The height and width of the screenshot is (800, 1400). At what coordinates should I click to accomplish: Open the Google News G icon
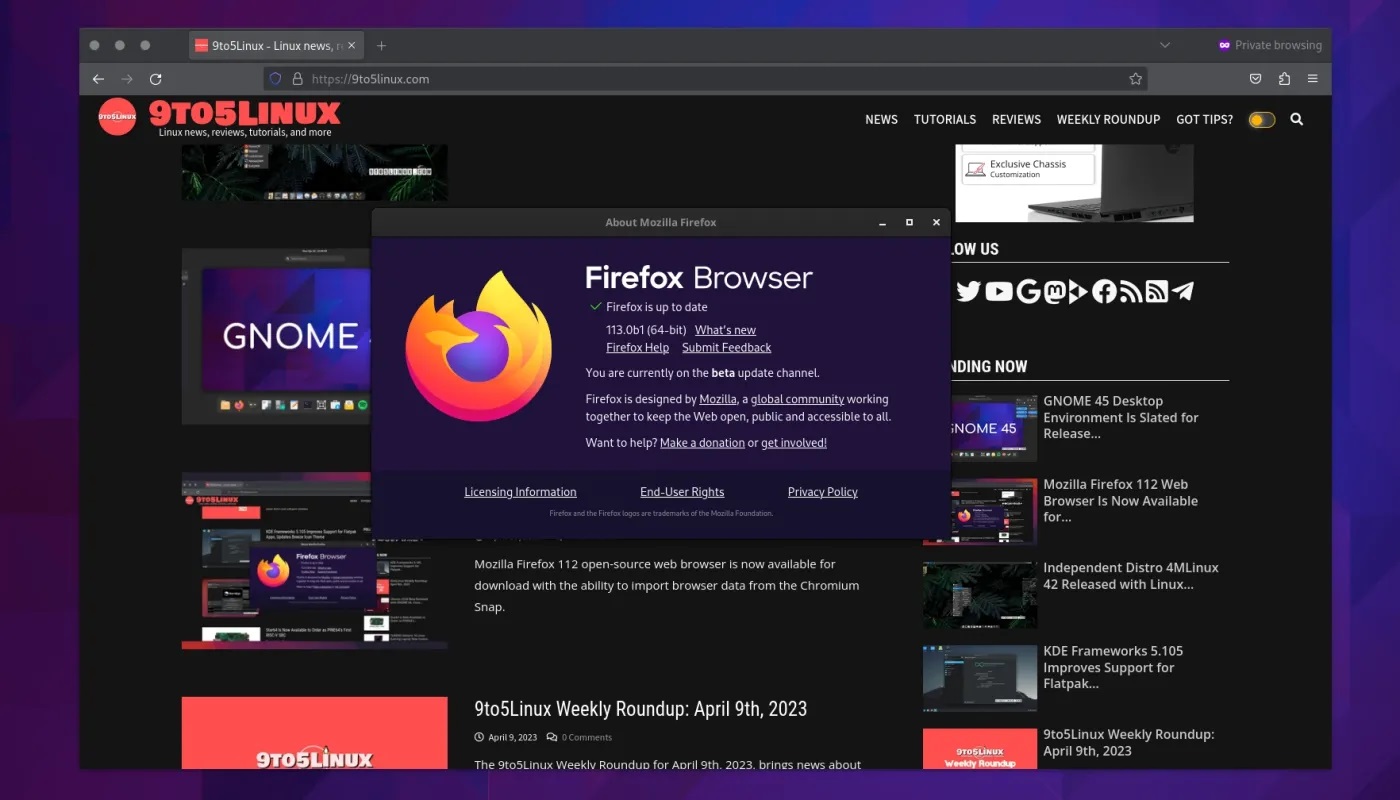1028,291
